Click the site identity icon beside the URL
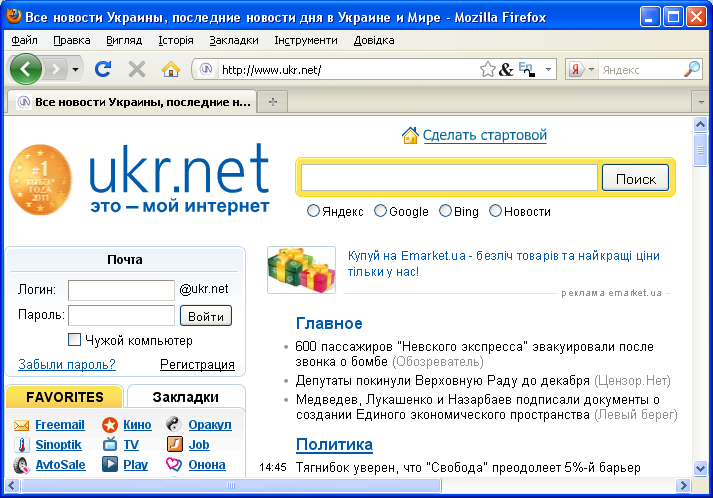Image resolution: width=713 pixels, height=498 pixels. (206, 70)
